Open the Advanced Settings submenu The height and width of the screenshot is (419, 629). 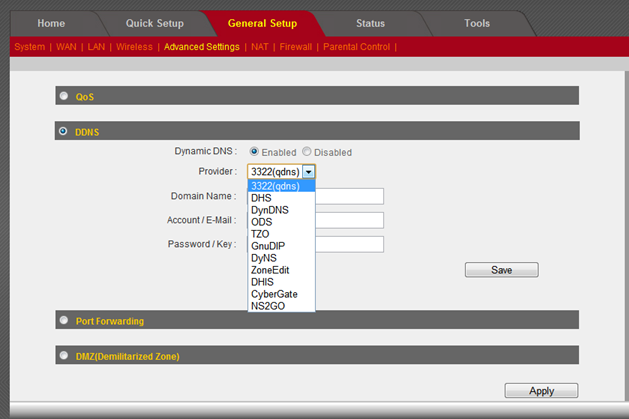click(x=201, y=47)
